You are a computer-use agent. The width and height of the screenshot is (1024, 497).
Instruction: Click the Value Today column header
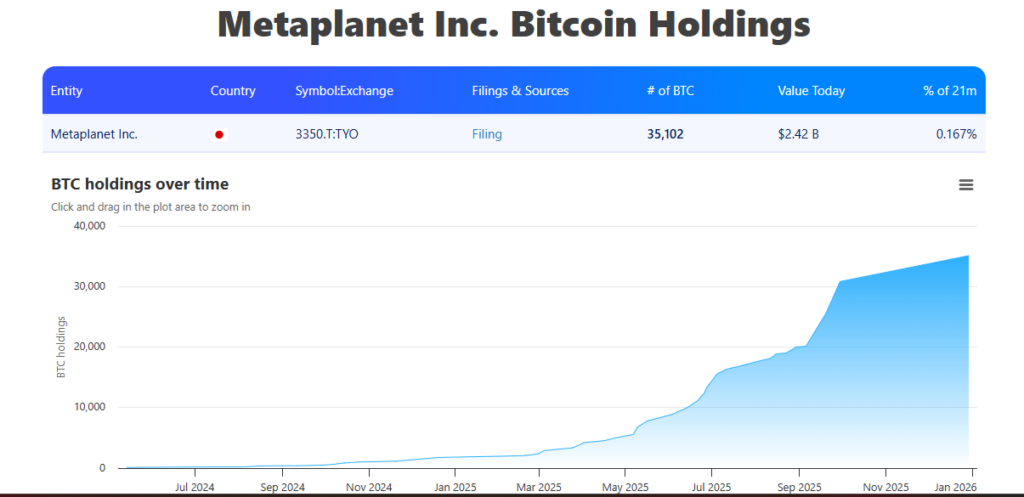coord(811,91)
